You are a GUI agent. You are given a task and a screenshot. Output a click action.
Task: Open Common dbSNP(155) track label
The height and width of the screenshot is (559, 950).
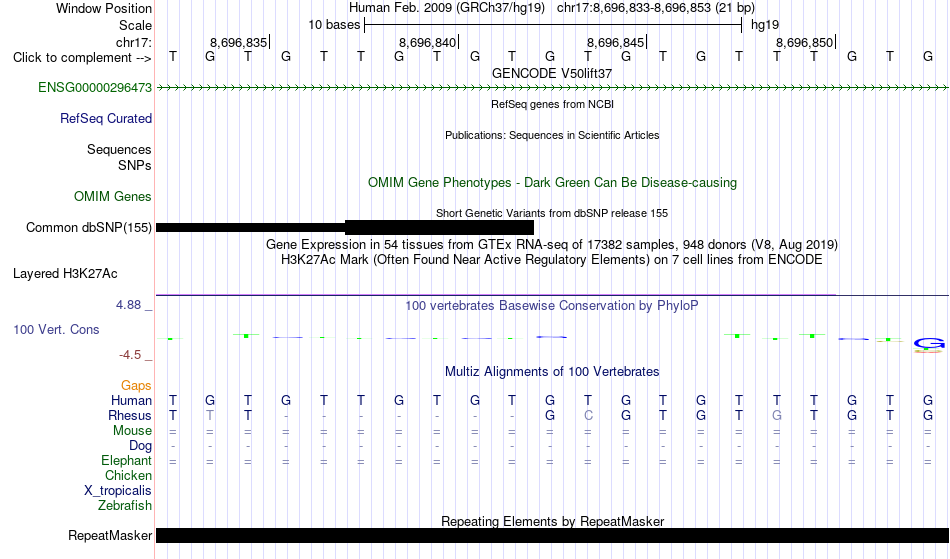88,228
